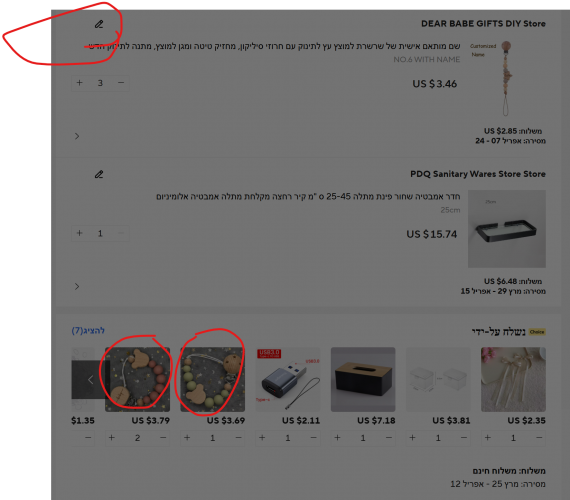Increase quantity of US $3.79 item

(112, 438)
